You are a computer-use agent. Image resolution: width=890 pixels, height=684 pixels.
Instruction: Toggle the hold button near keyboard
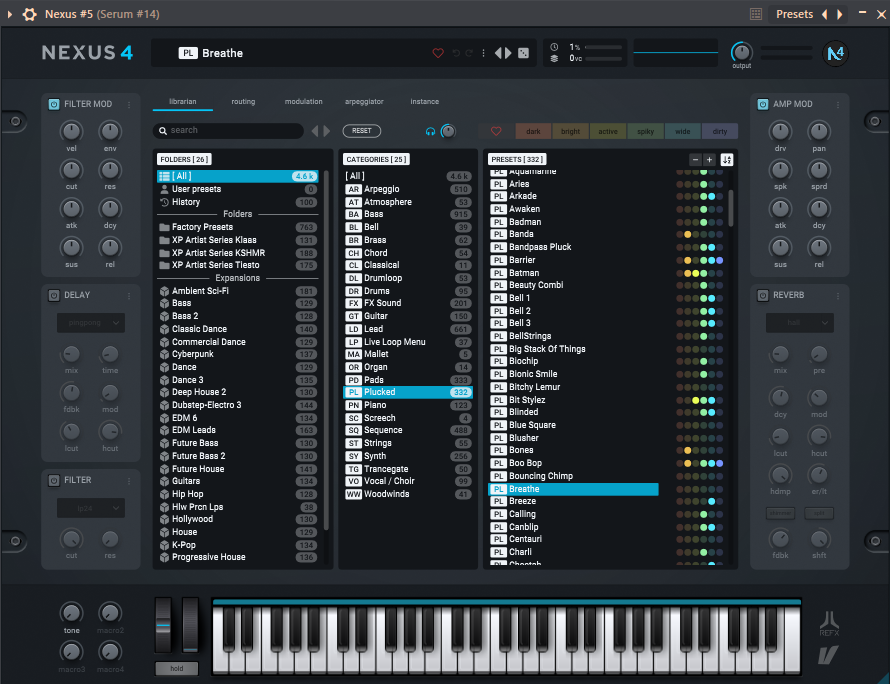pyautogui.click(x=177, y=669)
